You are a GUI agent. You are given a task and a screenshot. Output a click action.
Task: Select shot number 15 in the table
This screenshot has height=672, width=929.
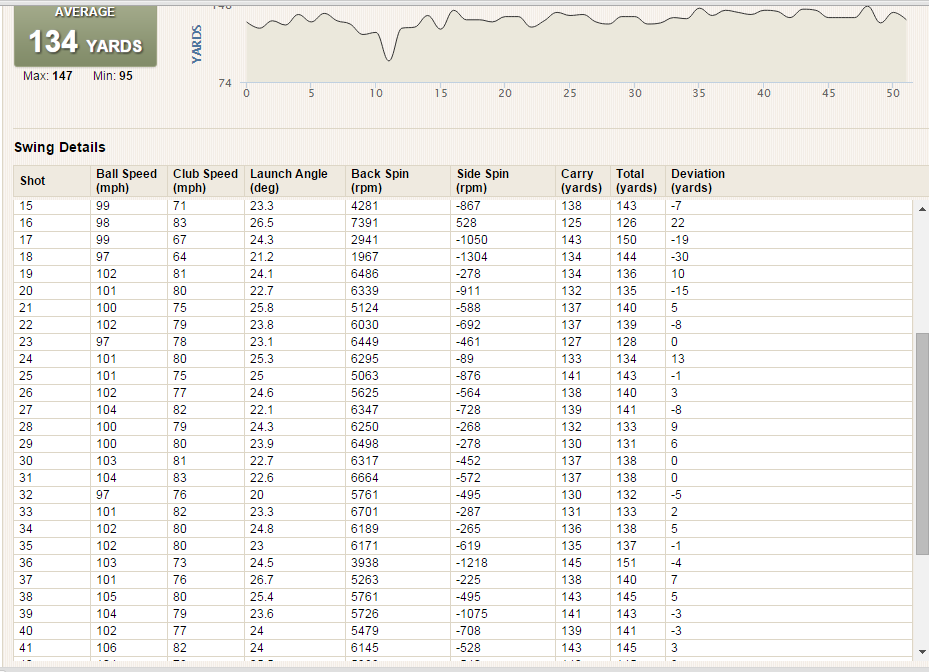point(26,206)
